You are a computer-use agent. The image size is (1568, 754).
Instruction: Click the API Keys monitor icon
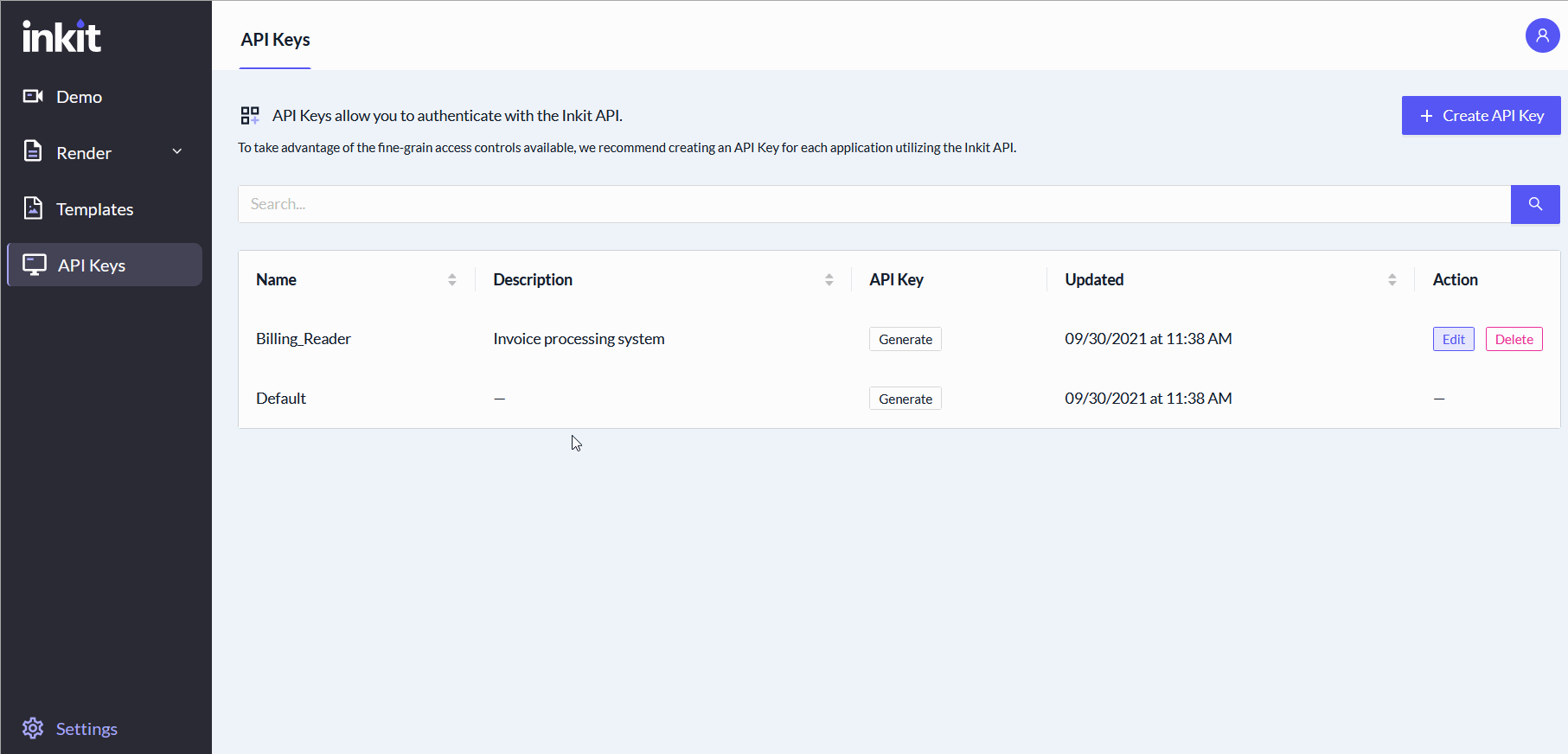point(35,265)
